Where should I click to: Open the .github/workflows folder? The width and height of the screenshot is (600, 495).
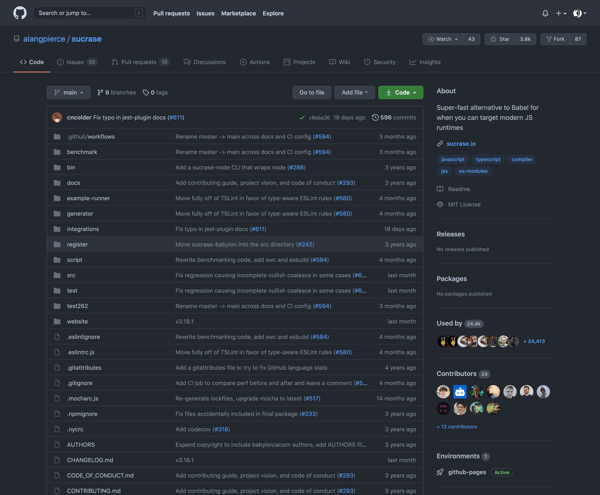point(91,137)
